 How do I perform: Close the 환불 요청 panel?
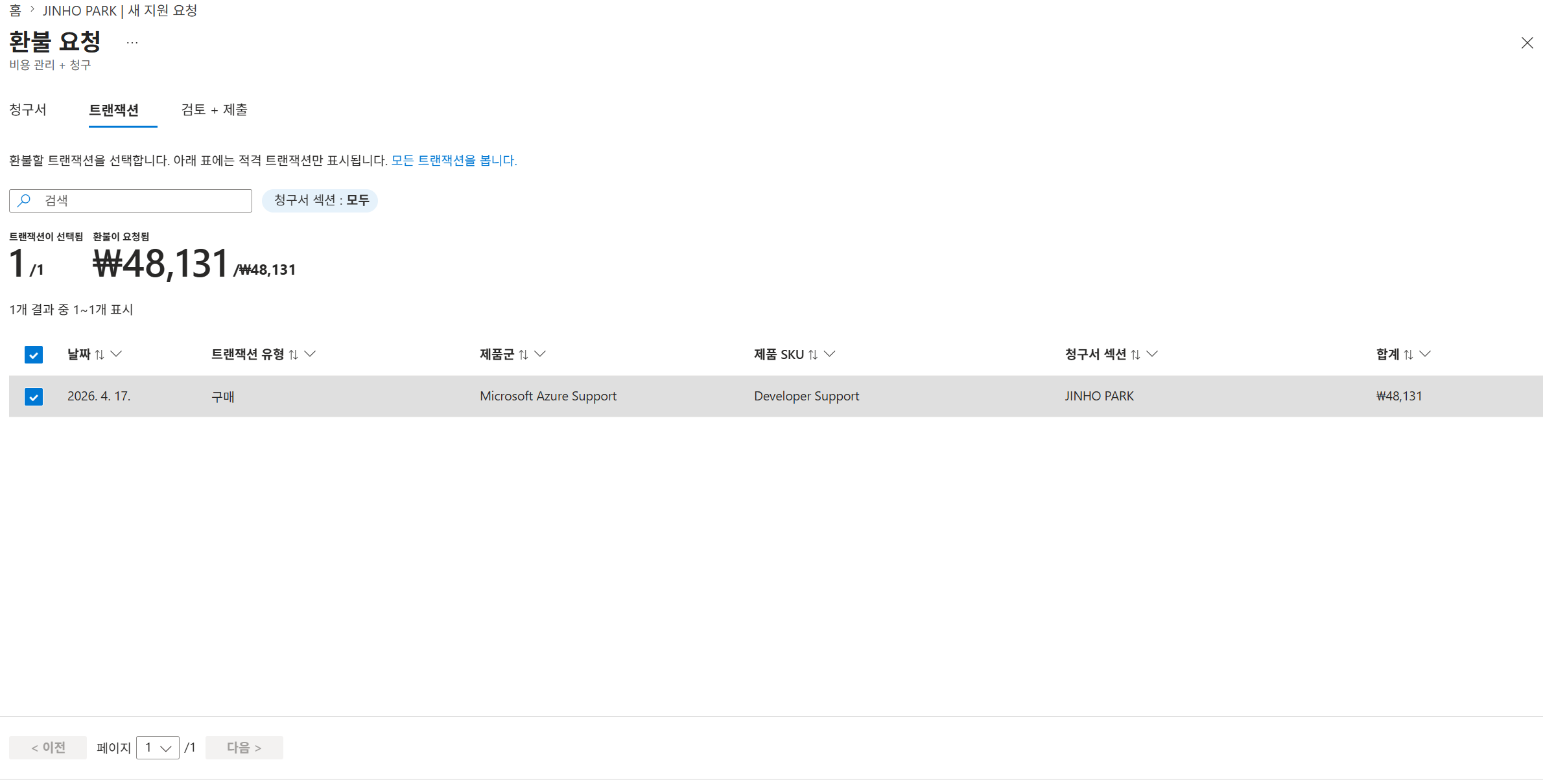click(1527, 43)
